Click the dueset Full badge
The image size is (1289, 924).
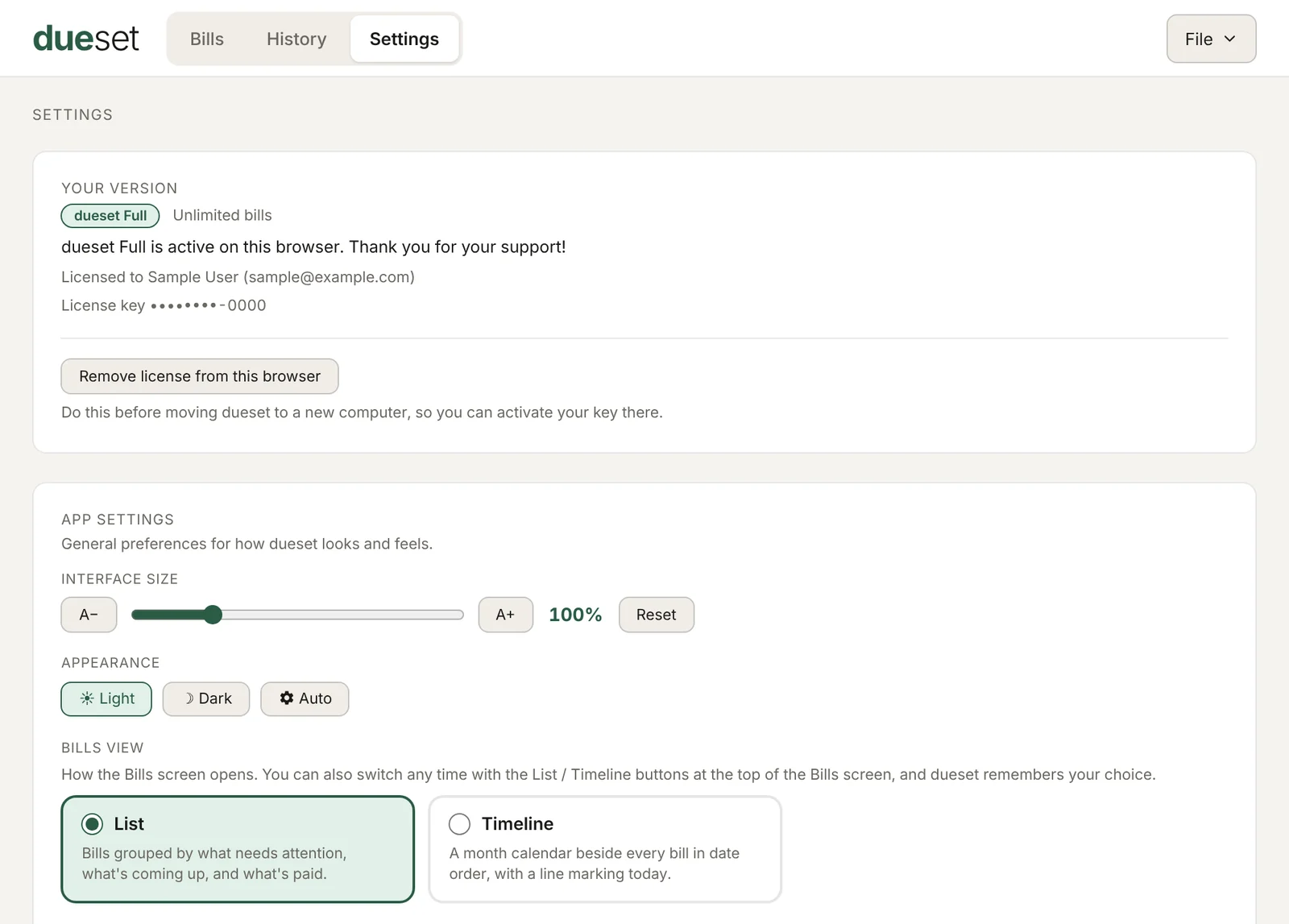tap(110, 215)
